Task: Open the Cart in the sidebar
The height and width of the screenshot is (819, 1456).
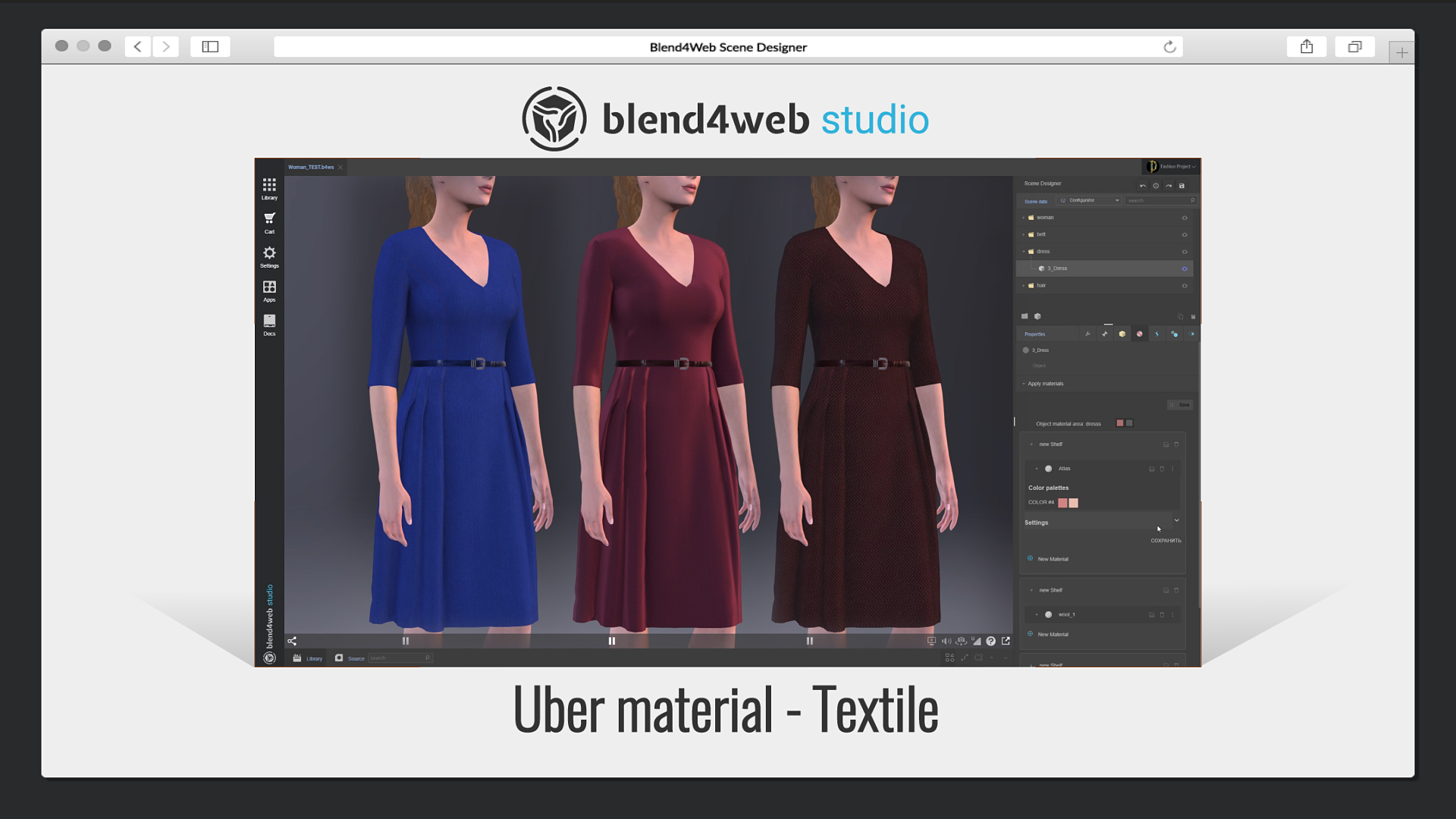Action: [x=269, y=223]
